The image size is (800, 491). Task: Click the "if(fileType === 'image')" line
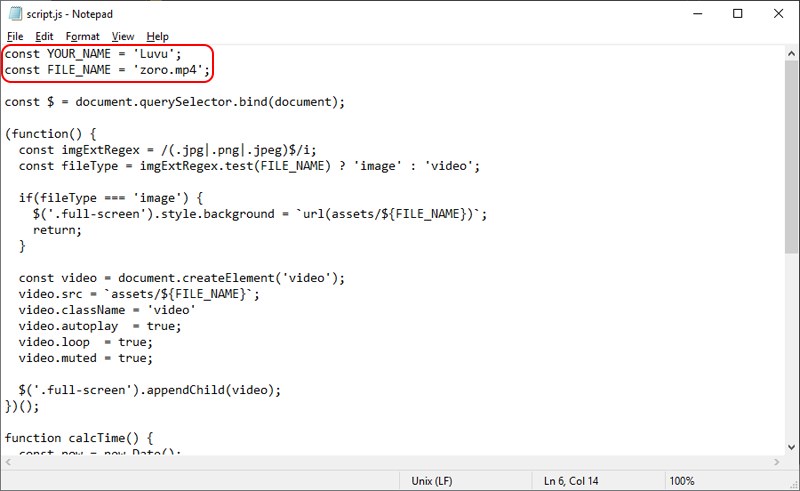tap(111, 198)
